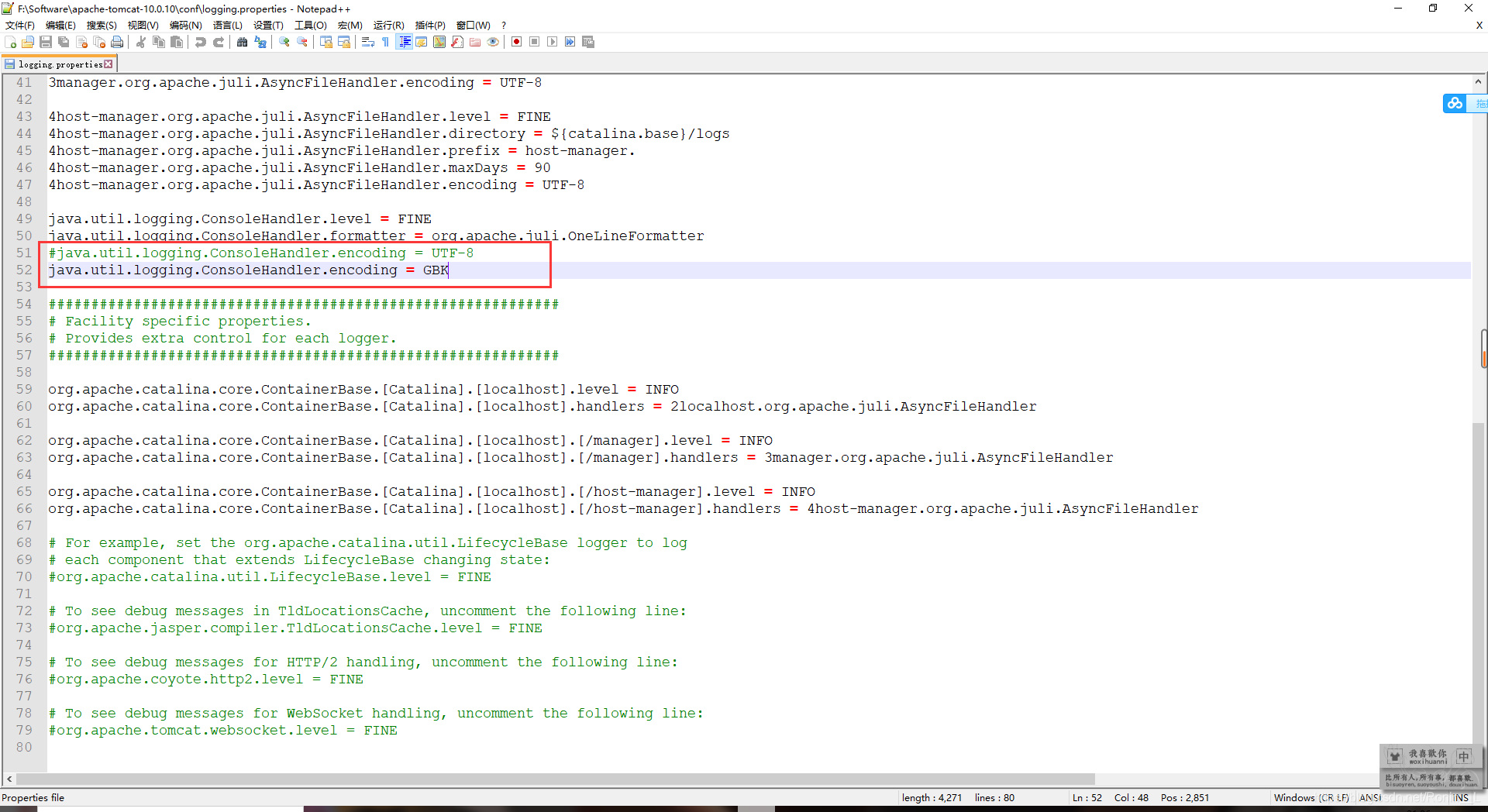The width and height of the screenshot is (1488, 812).
Task: Open the 宏(M) macro menu
Action: 350,26
